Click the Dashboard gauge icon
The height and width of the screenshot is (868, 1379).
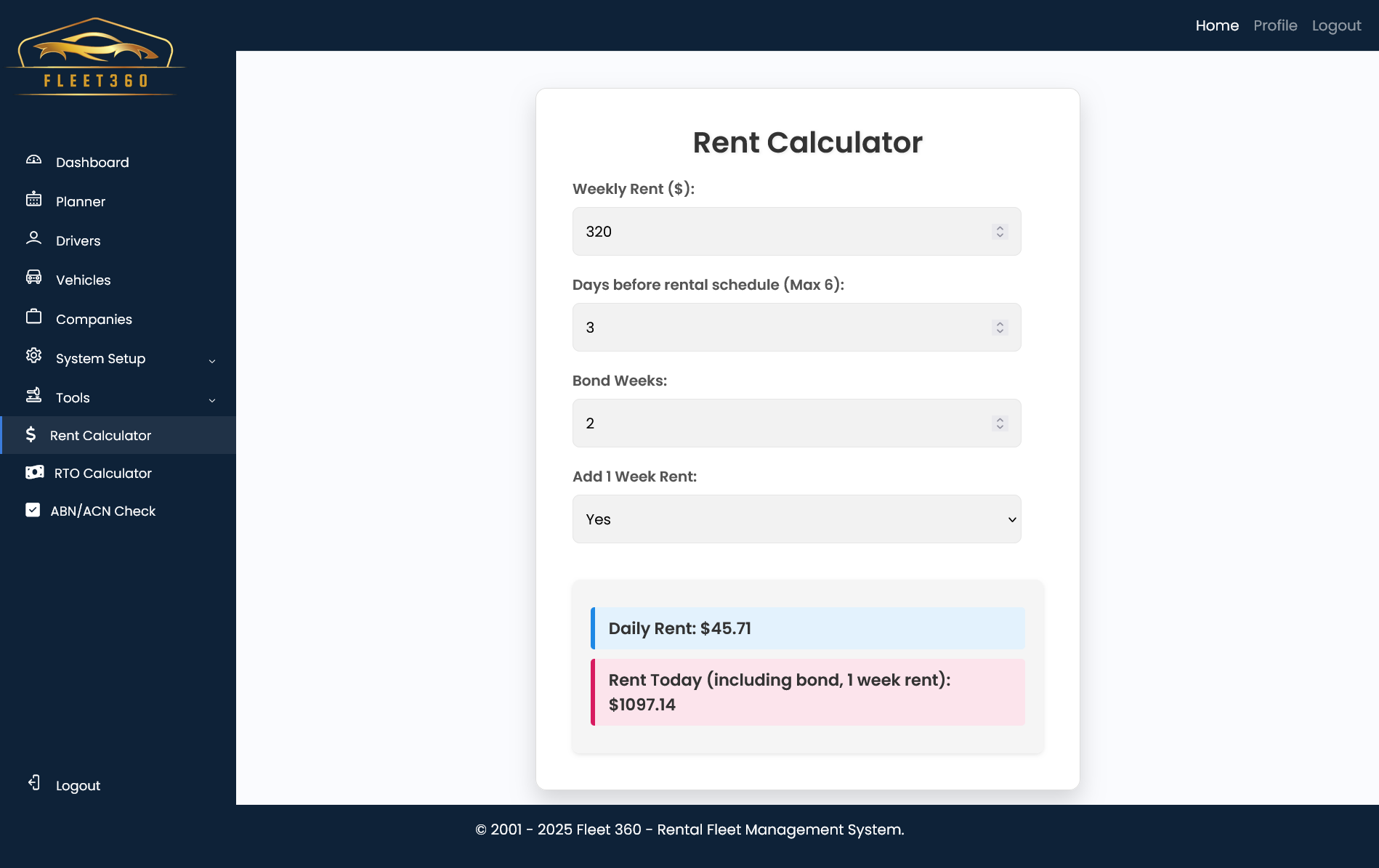[x=33, y=161]
